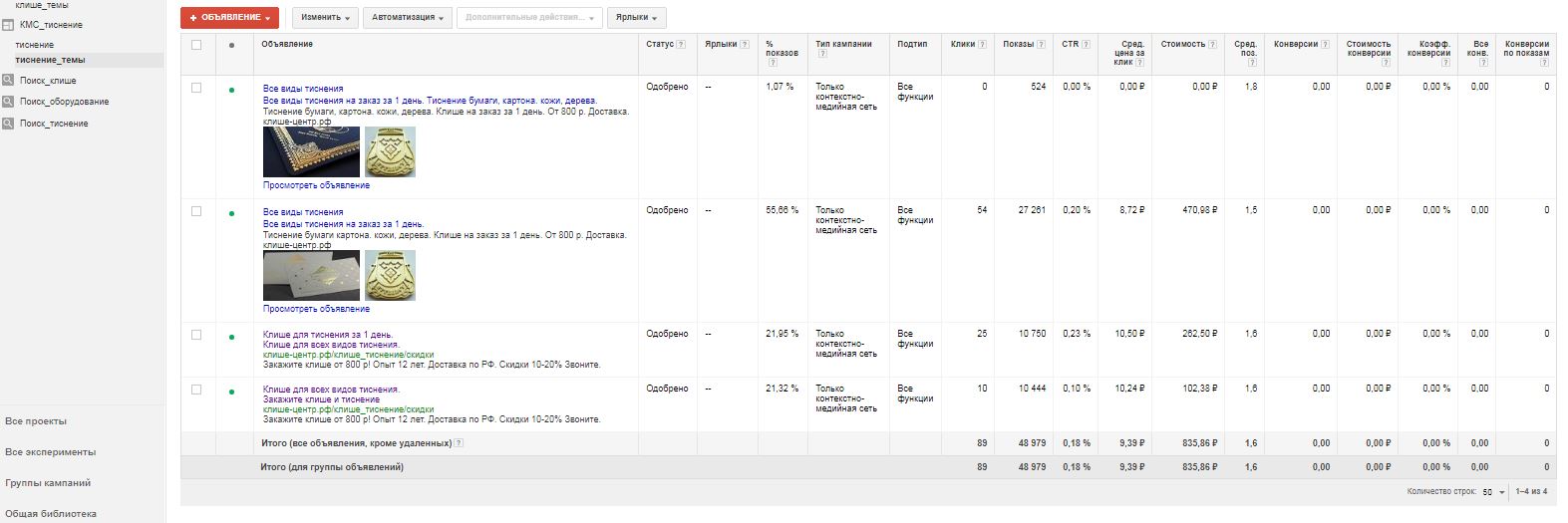Open the Автоматизация dropdown
This screenshot has width=1568, height=523.
pyautogui.click(x=408, y=17)
